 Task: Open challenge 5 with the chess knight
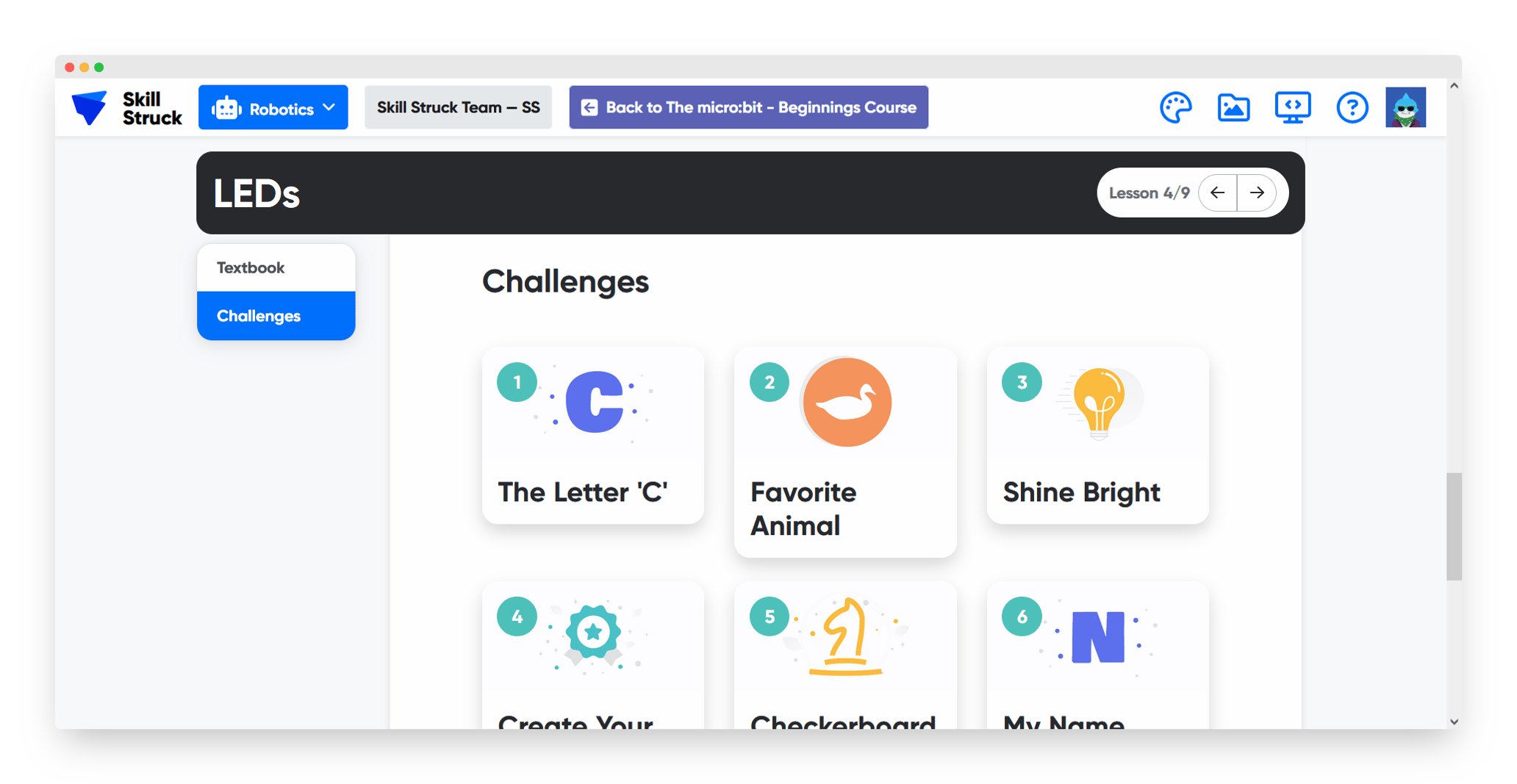[x=845, y=654]
